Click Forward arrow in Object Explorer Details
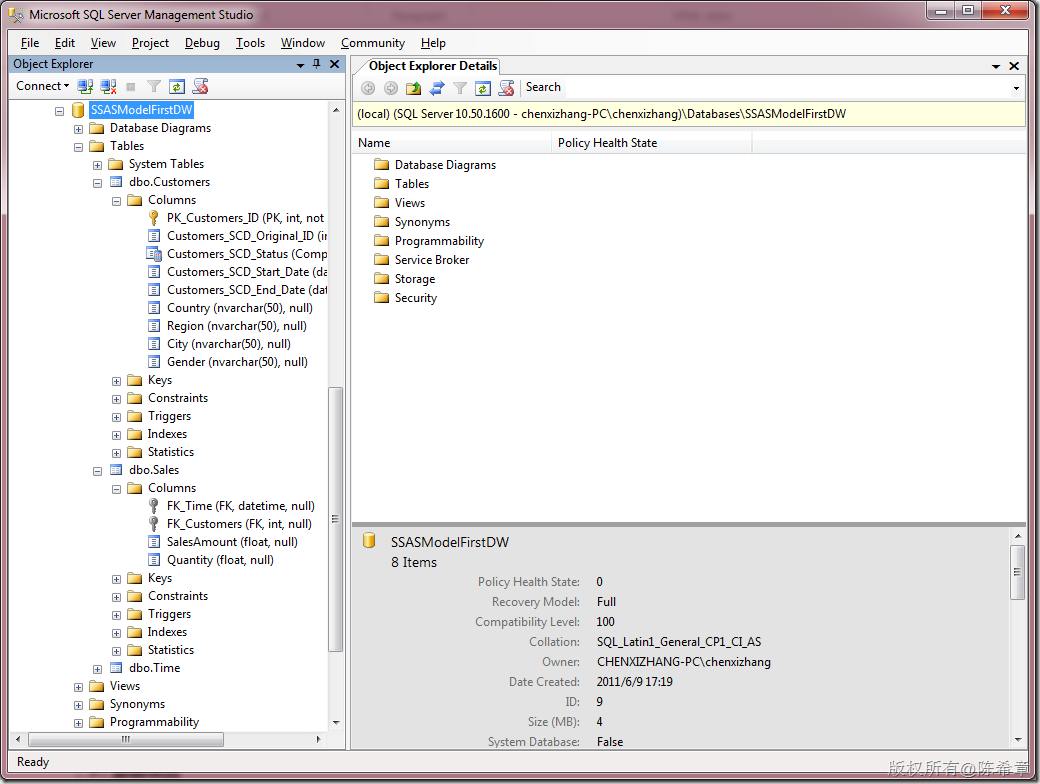The width and height of the screenshot is (1040, 784). (x=391, y=88)
